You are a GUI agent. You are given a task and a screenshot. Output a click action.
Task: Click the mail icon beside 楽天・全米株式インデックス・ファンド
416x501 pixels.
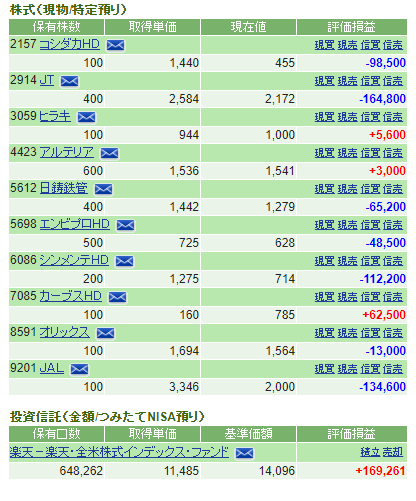tap(245, 453)
